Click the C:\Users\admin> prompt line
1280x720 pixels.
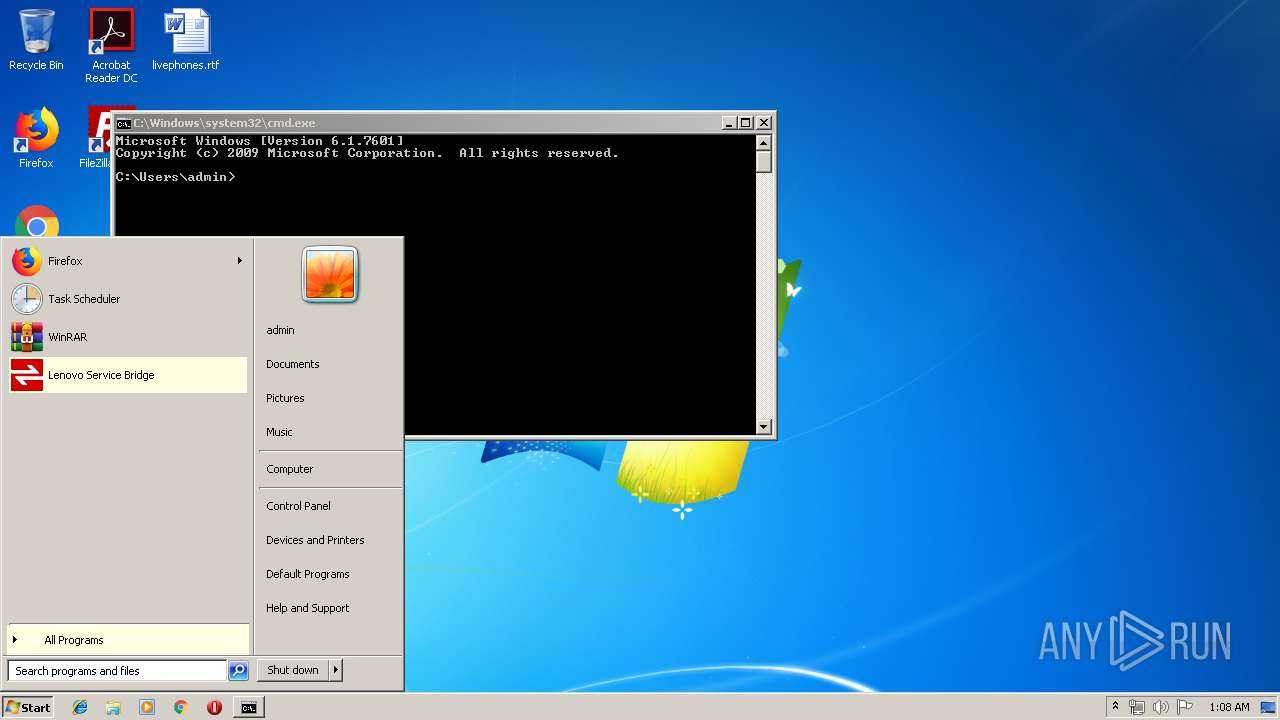point(176,177)
